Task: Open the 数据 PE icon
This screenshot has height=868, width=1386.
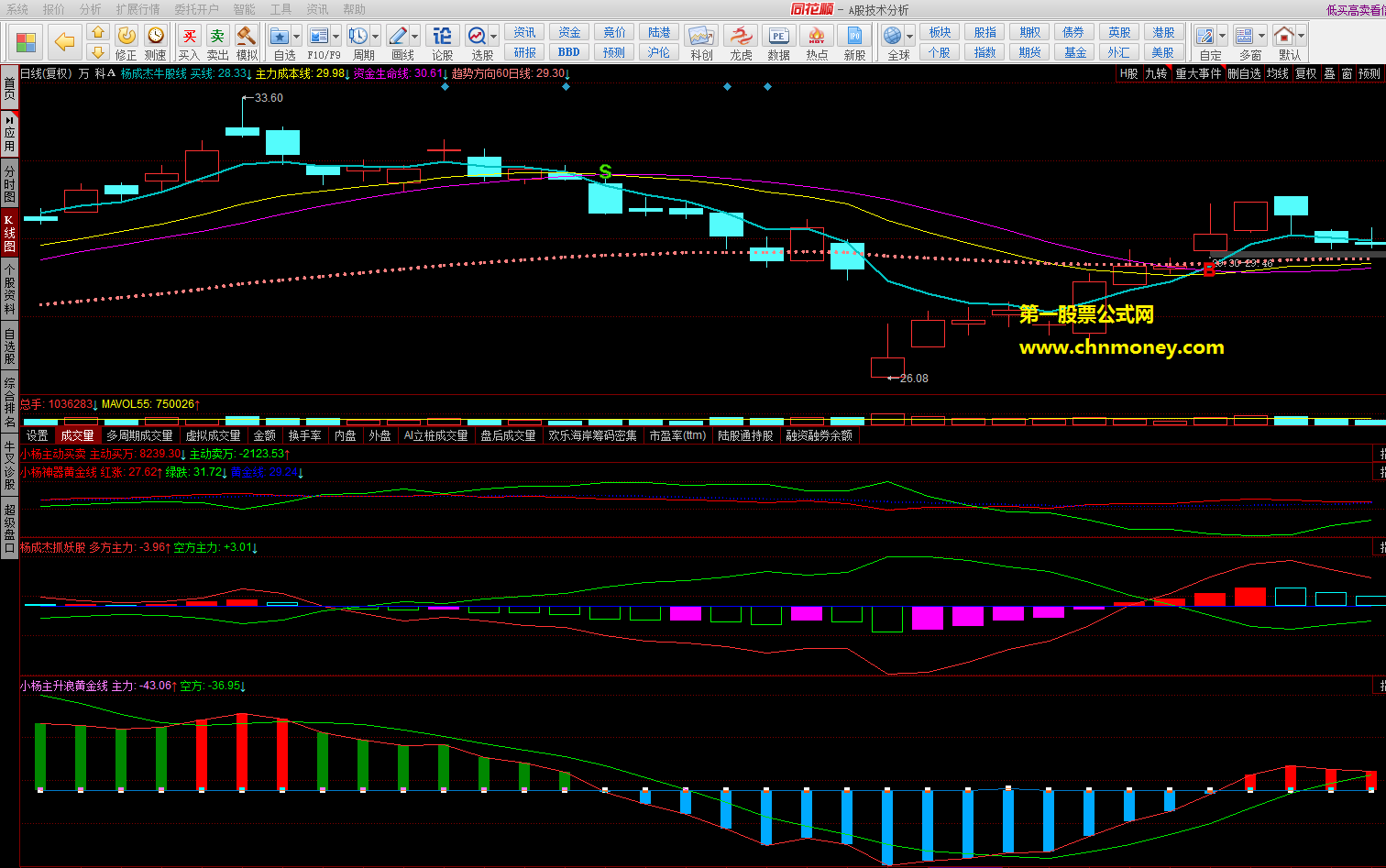Action: coord(778,35)
